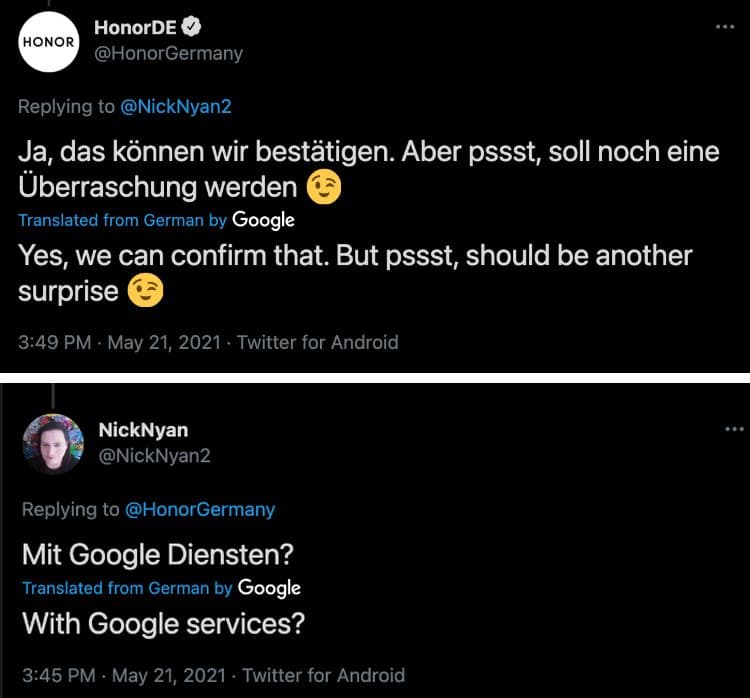Screen dimensions: 750x698
Task: Click the @HonorGermany mention in 'Replying to'
Action: click(x=200, y=509)
